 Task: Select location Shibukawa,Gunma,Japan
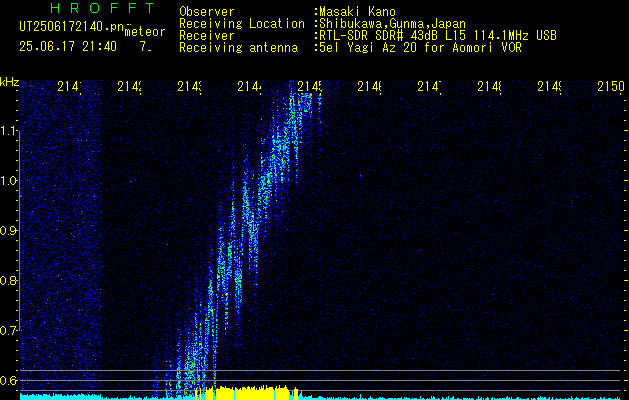[392, 24]
